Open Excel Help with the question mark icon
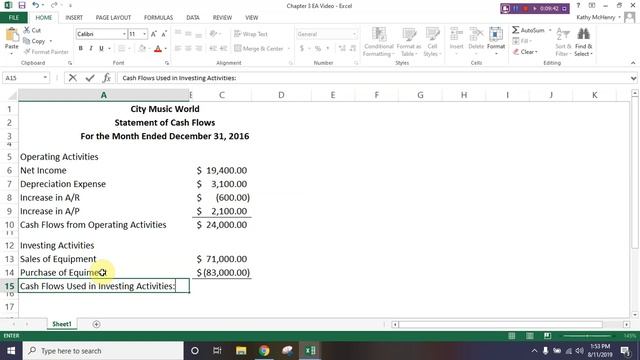Screen dimensions: 640x360 pos(578,6)
